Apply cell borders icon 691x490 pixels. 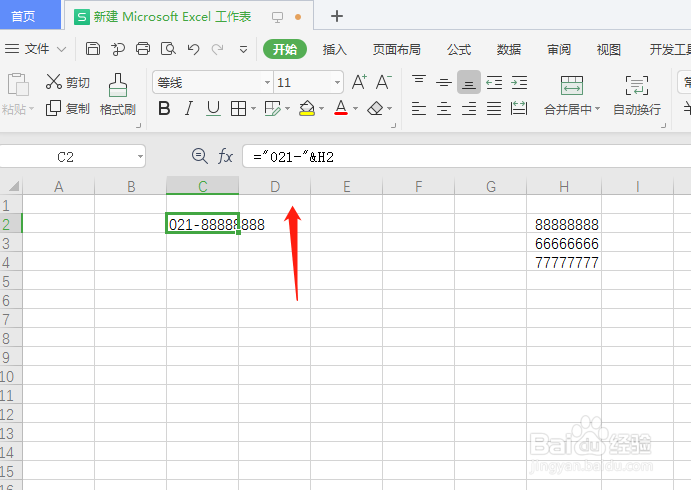pyautogui.click(x=238, y=108)
